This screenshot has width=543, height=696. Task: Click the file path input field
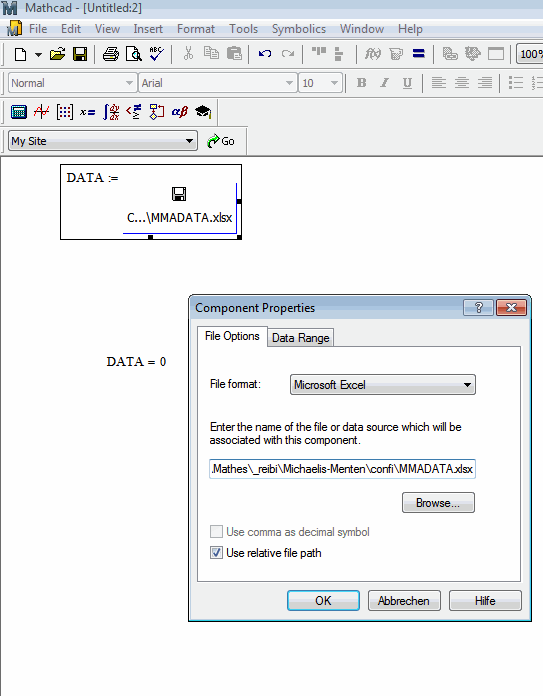(342, 469)
